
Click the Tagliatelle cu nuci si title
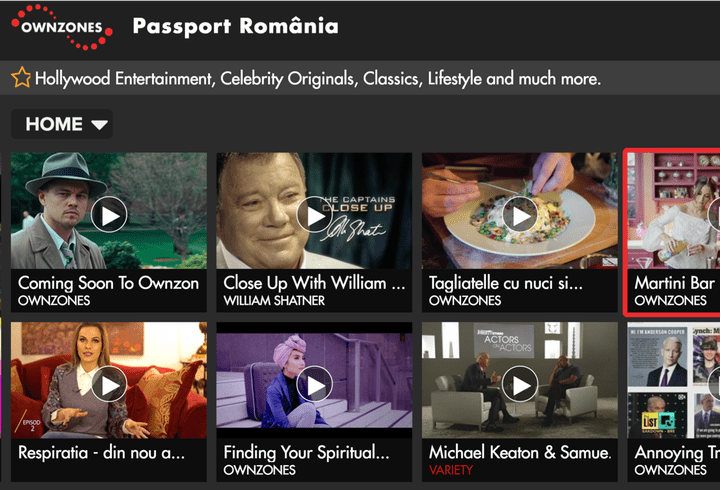[506, 283]
